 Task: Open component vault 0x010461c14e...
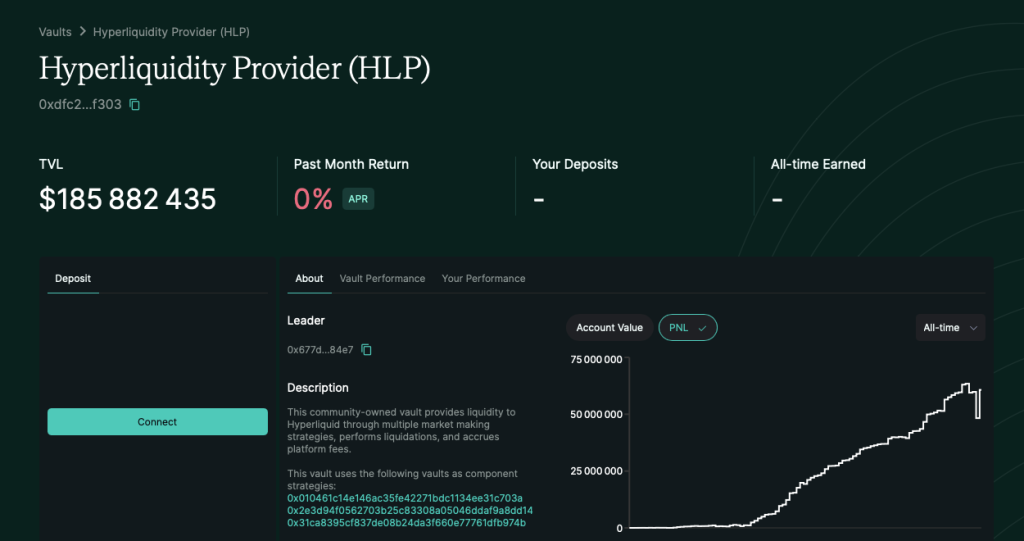click(x=405, y=498)
